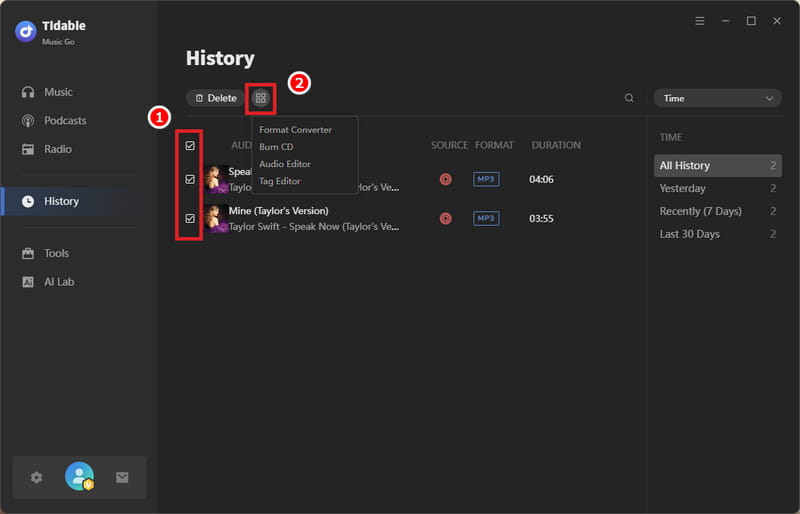Click MP3 format badge of 04:06 track
This screenshot has width=800, height=514.
click(x=486, y=179)
